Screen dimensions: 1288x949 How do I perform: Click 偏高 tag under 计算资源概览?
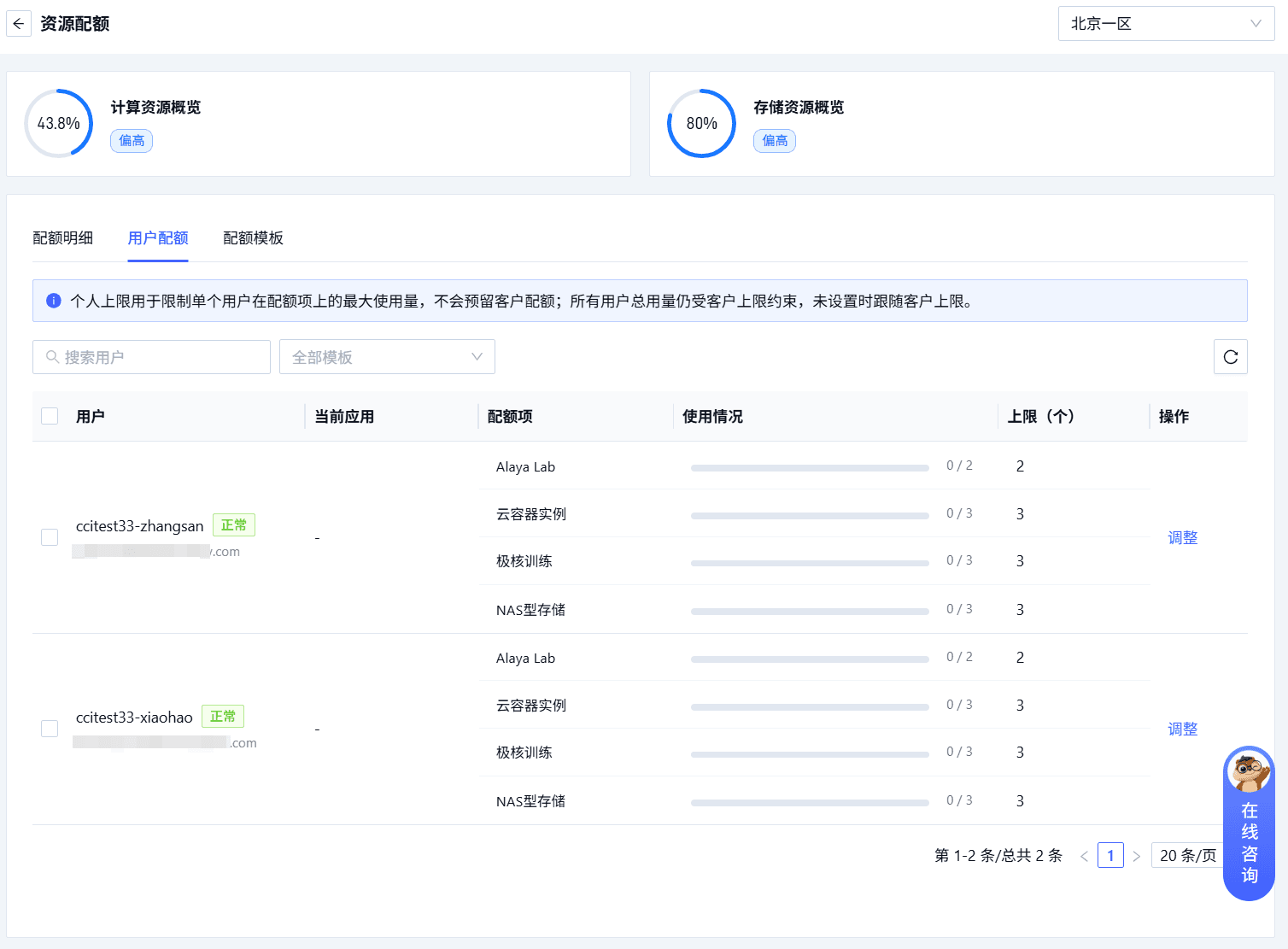tap(132, 141)
